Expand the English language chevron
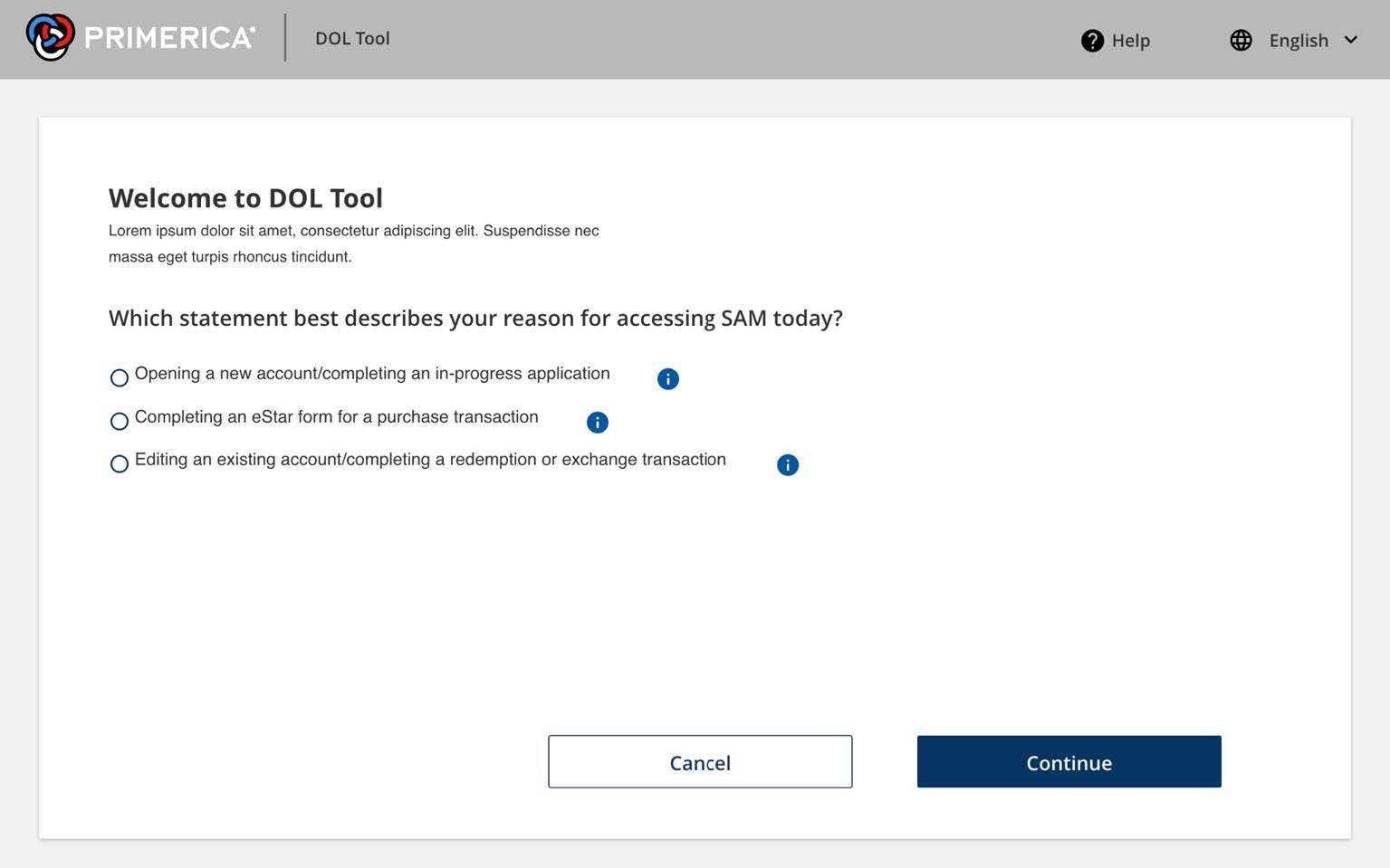The image size is (1390, 868). (1350, 40)
